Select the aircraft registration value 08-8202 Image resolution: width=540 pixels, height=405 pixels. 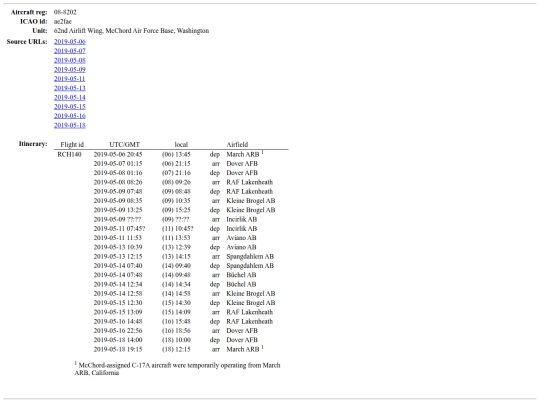coord(65,12)
